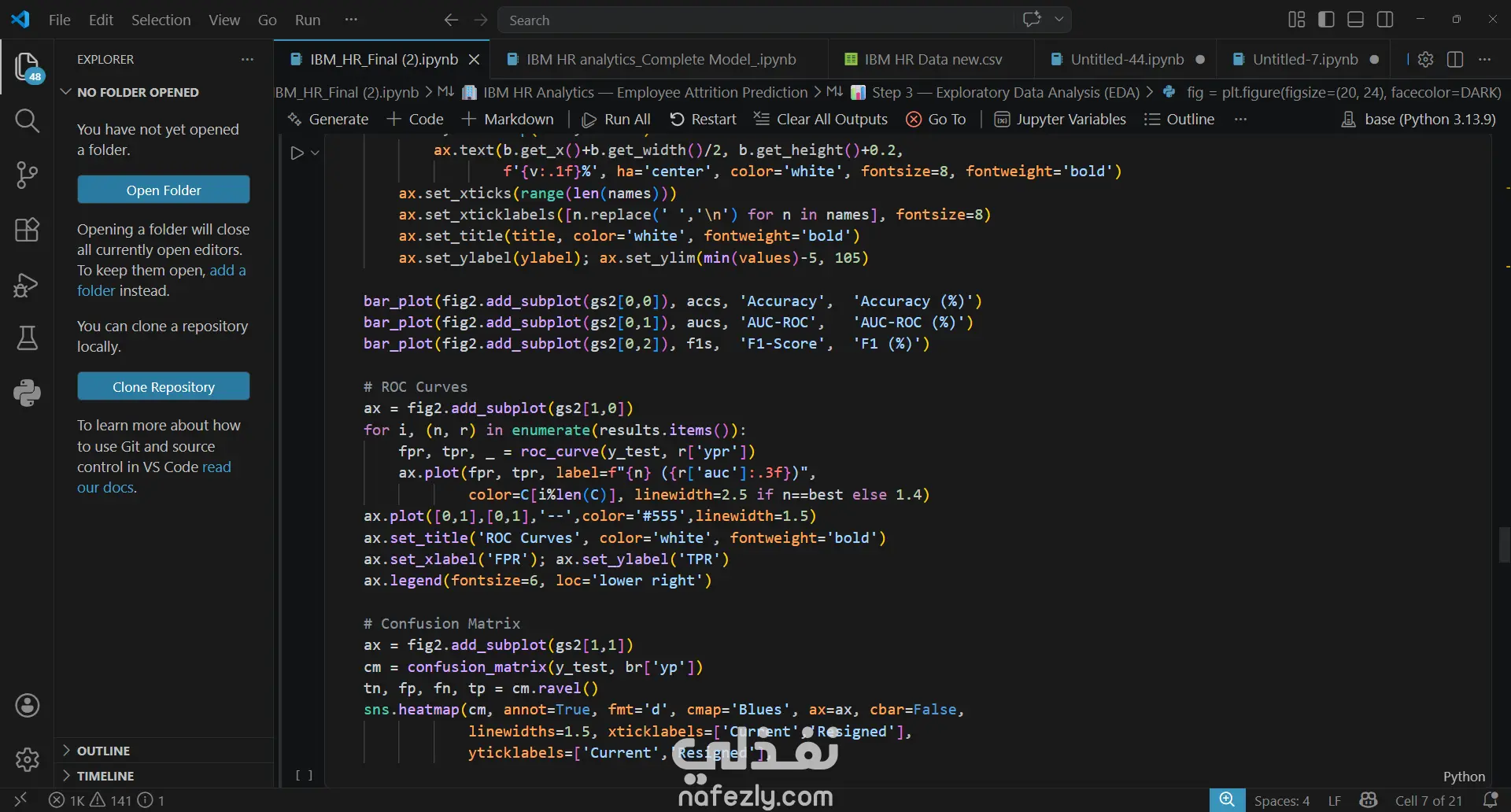The height and width of the screenshot is (812, 1511).
Task: Open the File menu
Action: [60, 20]
